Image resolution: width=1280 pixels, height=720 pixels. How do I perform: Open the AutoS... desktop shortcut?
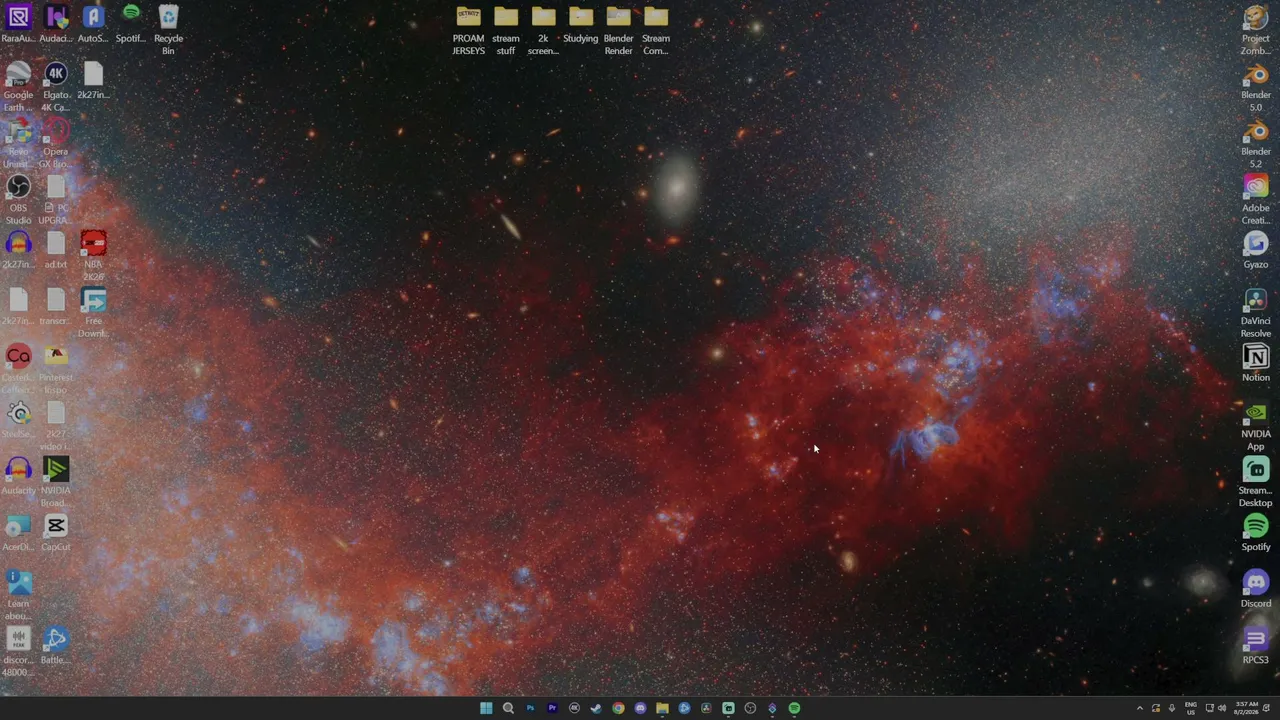pyautogui.click(x=93, y=24)
